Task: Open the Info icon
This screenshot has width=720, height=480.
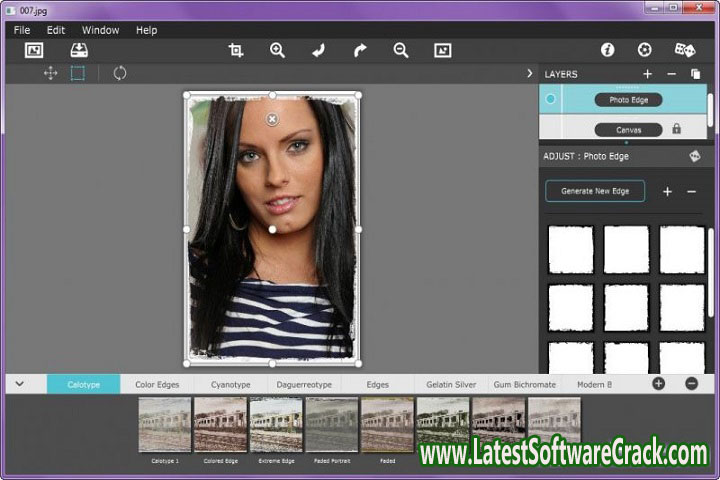Action: 608,50
